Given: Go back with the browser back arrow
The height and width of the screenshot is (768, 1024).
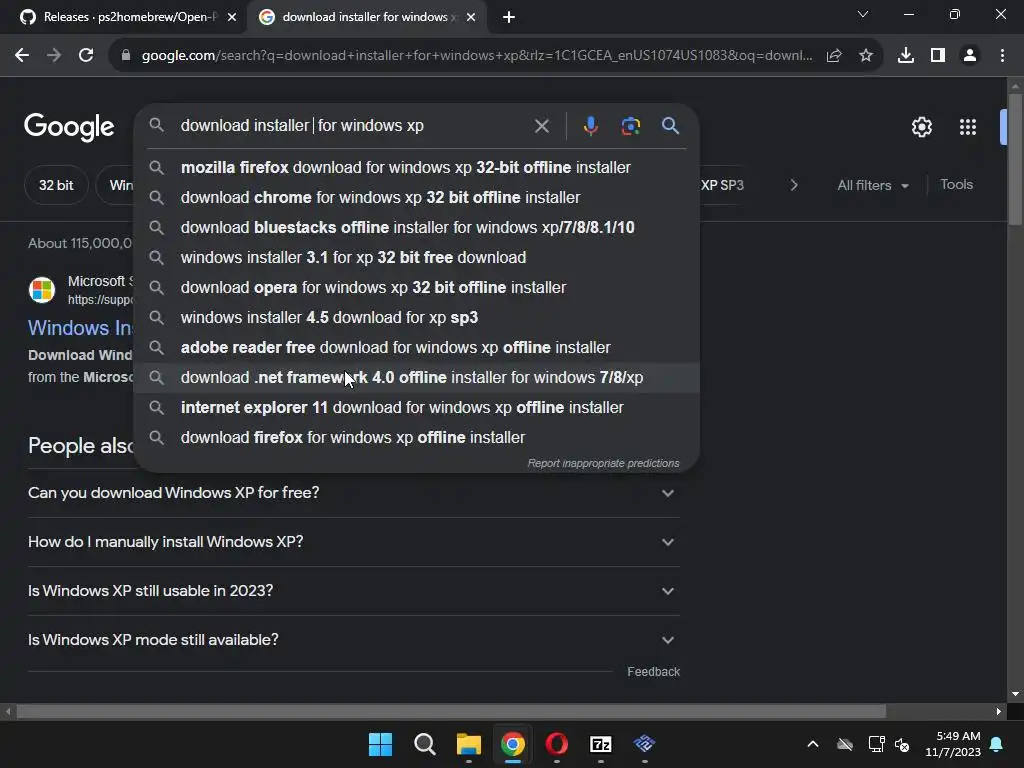Looking at the screenshot, I should (22, 56).
